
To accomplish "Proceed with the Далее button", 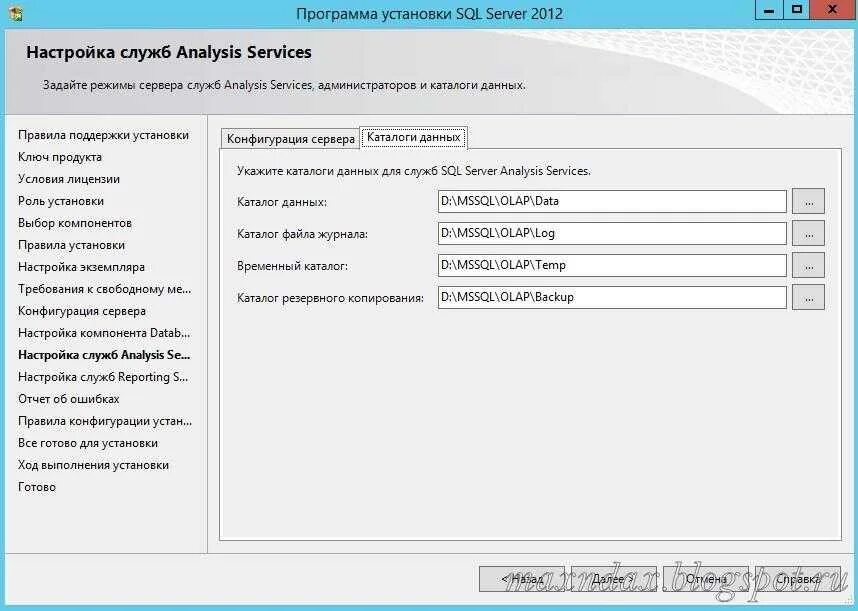I will pos(613,579).
